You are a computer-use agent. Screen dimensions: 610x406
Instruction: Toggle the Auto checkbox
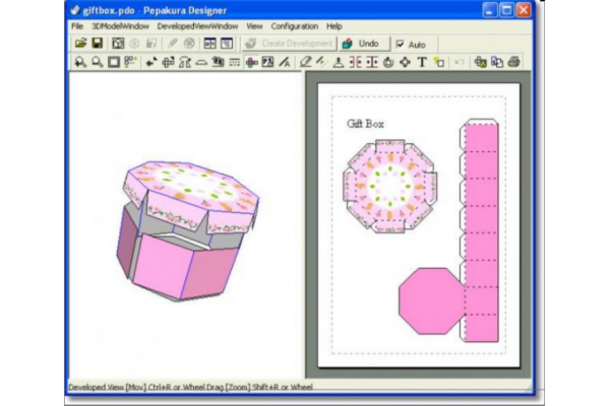[x=400, y=44]
